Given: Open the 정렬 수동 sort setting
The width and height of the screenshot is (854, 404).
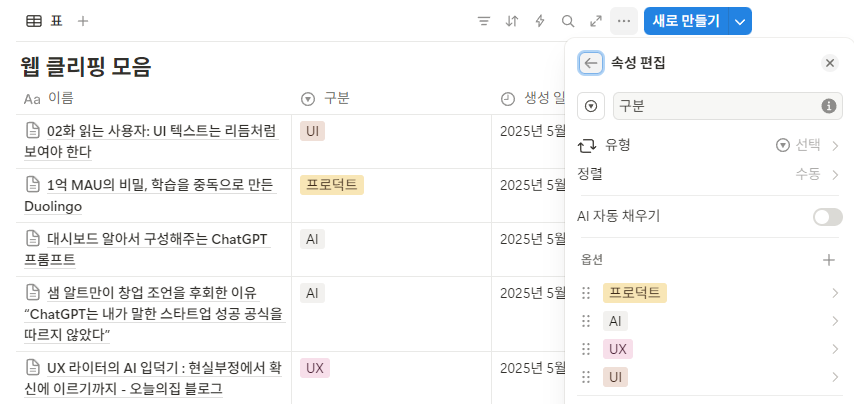Looking at the screenshot, I should click(710, 175).
